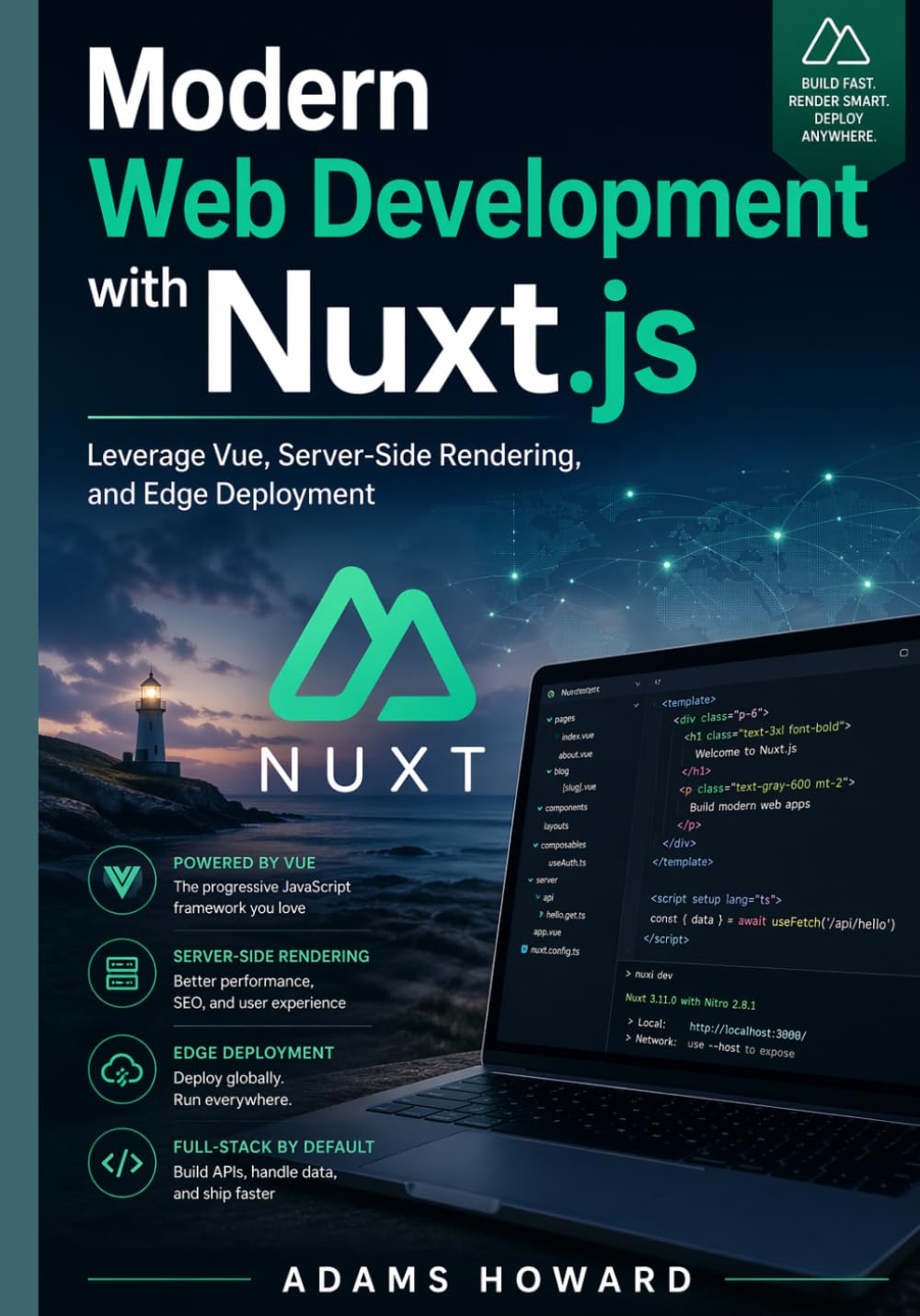Viewport: 920px width, 1316px height.
Task: Expand the chevron next to hello.get.ts
Action: coord(541,914)
